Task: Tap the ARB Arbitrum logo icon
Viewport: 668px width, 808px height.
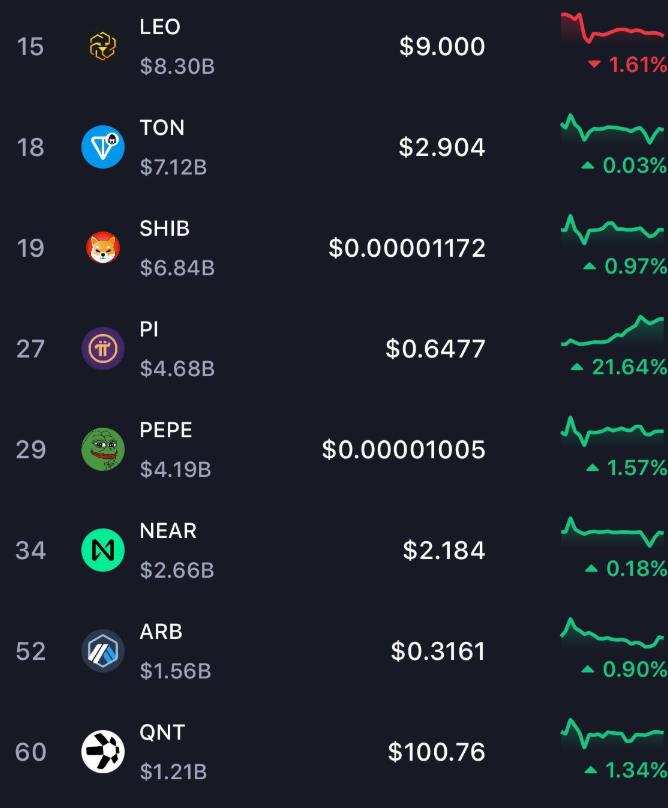Action: click(x=103, y=651)
